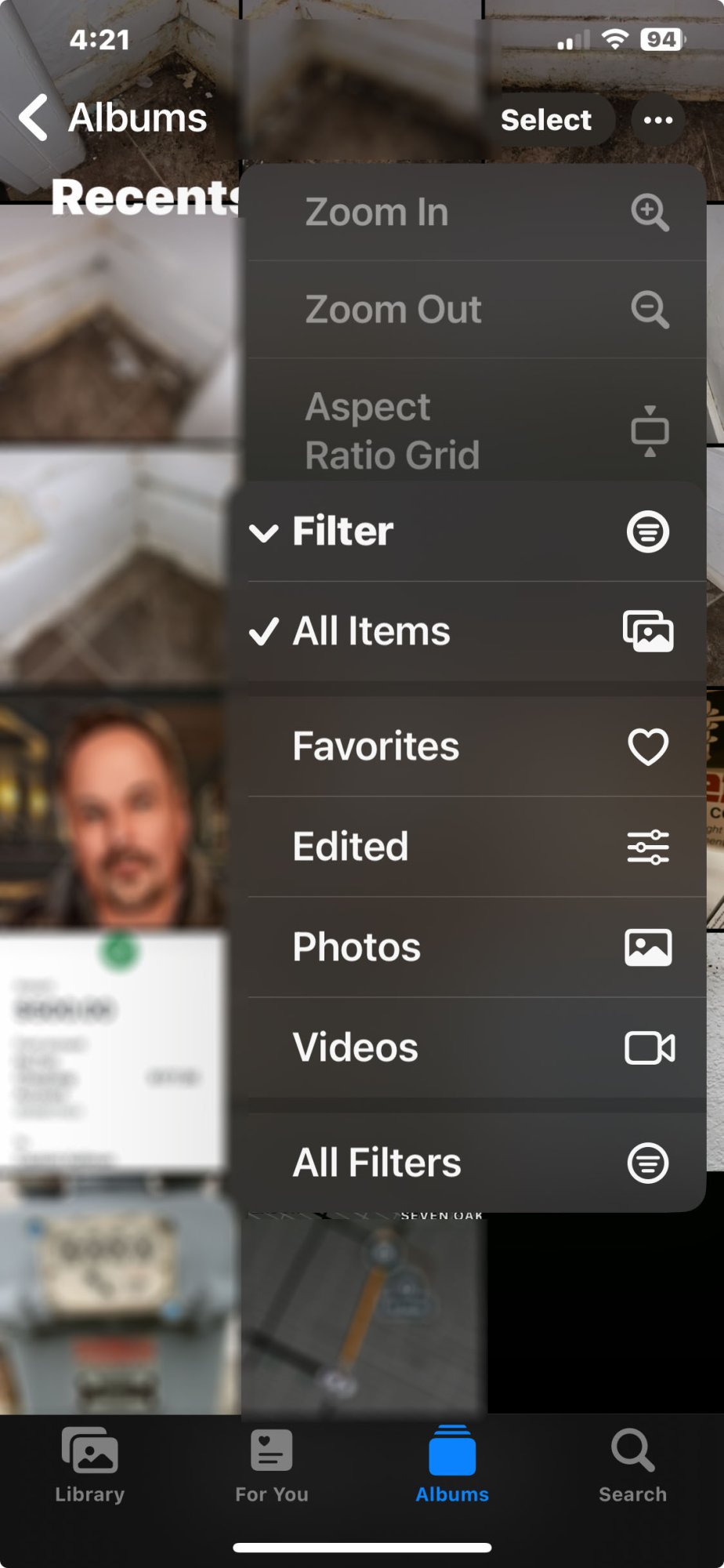Tap the Wi-Fi status icon
Viewport: 724px width, 1568px height.
616,39
